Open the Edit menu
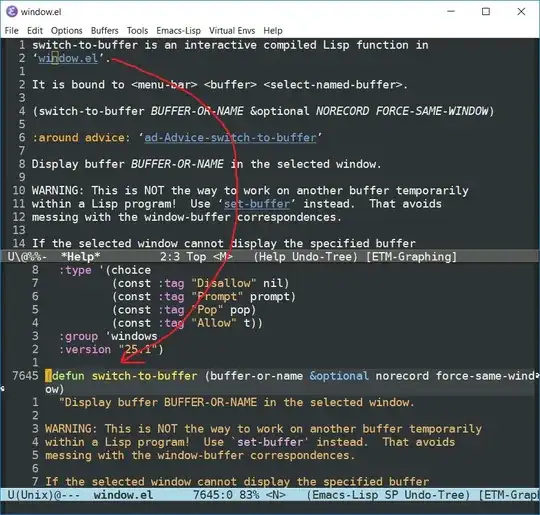 coord(35,31)
